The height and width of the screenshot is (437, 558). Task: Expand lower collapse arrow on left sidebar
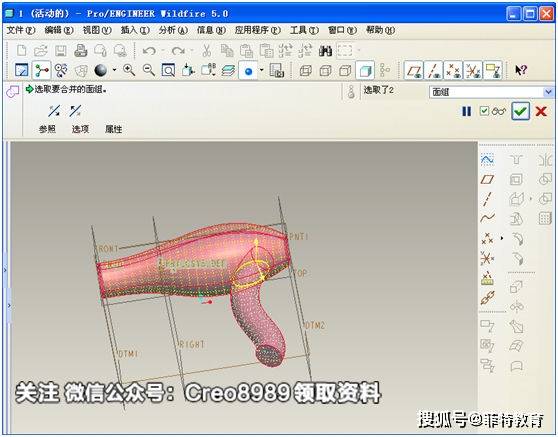point(9,305)
